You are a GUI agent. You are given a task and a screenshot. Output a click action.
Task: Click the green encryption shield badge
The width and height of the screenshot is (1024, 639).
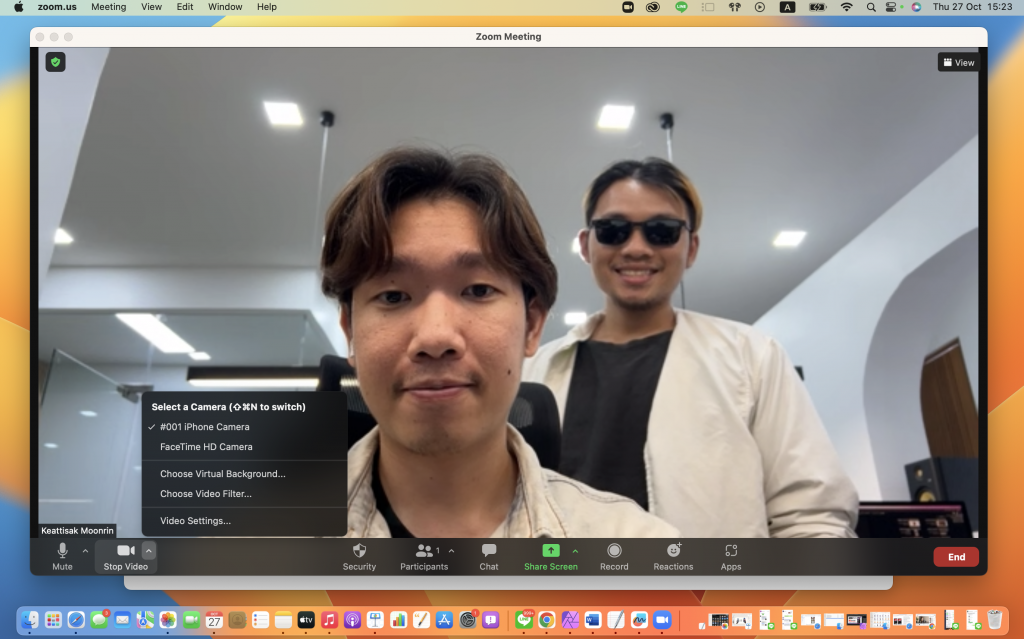[x=55, y=62]
